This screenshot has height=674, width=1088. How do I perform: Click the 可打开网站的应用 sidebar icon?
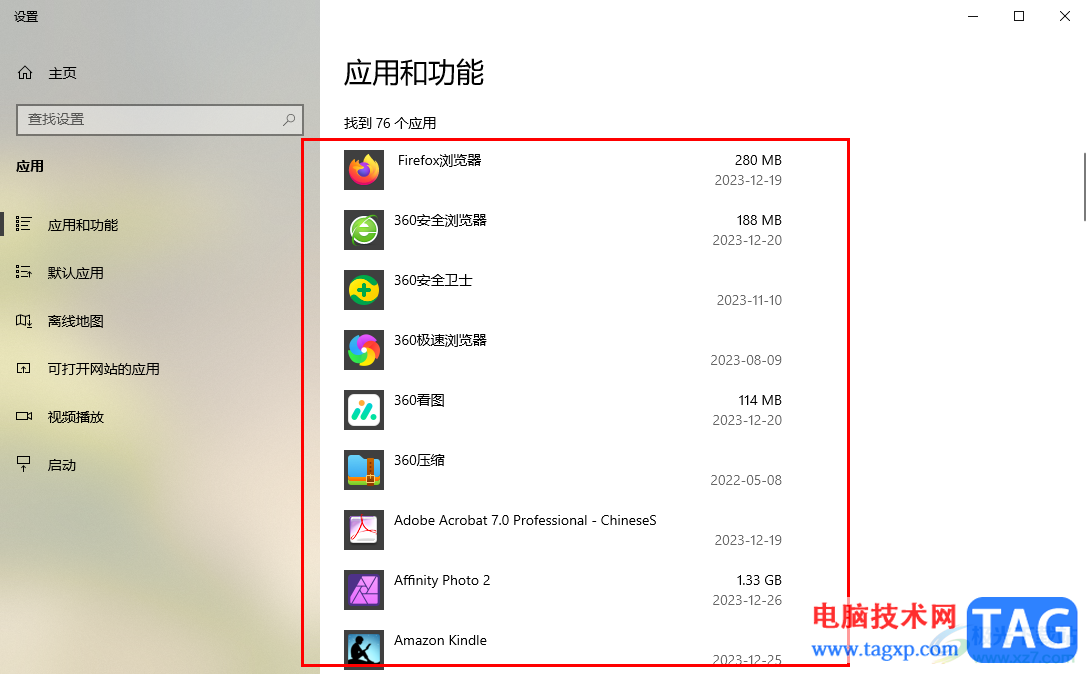[x=24, y=369]
